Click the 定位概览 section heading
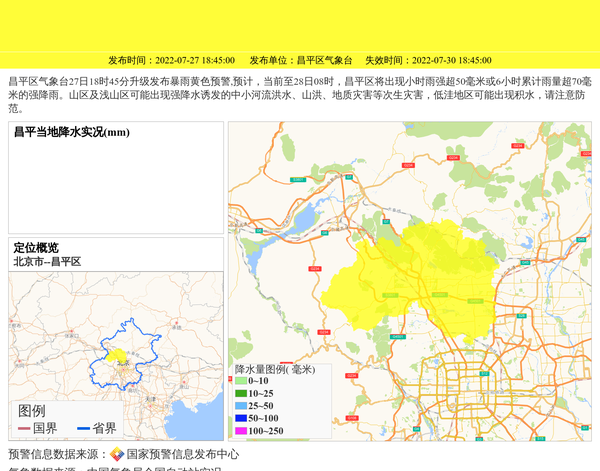 coord(36,248)
